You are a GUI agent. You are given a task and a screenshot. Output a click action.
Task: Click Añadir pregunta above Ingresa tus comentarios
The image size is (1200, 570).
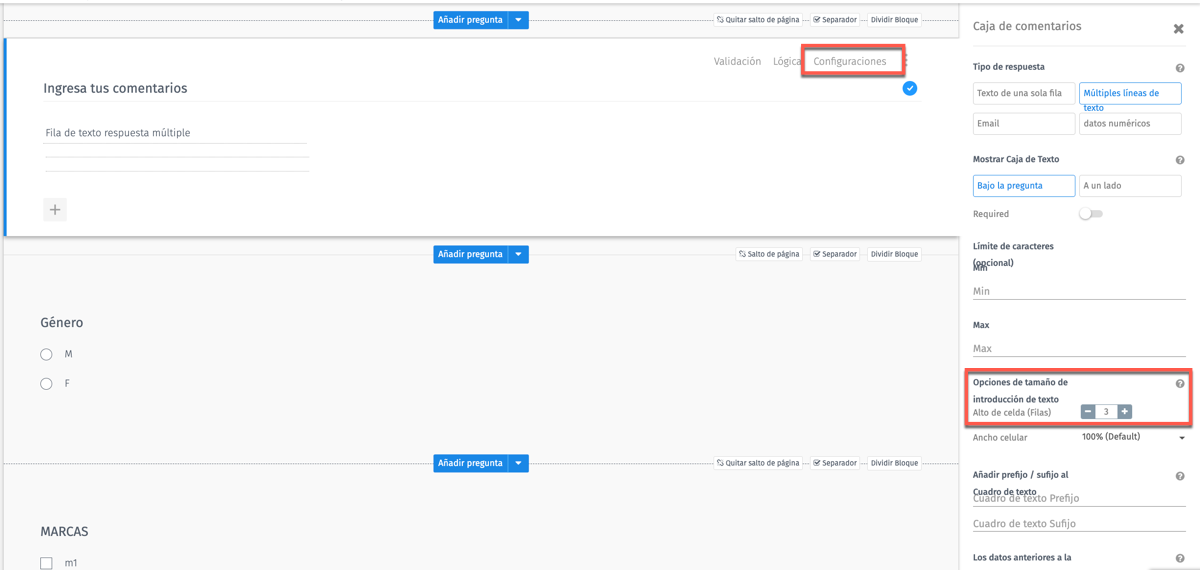point(470,19)
